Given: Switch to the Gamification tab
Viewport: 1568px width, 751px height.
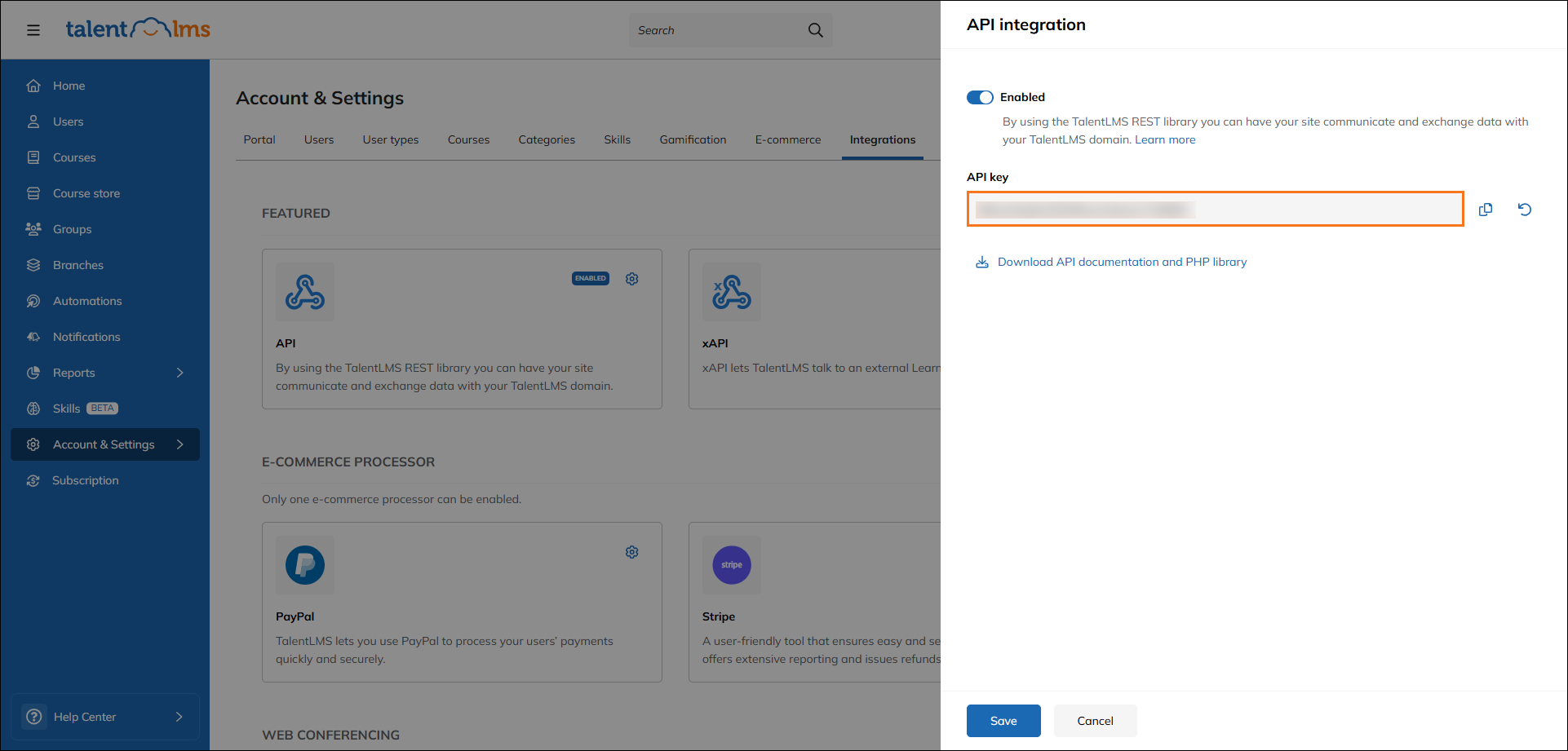Looking at the screenshot, I should pos(693,139).
